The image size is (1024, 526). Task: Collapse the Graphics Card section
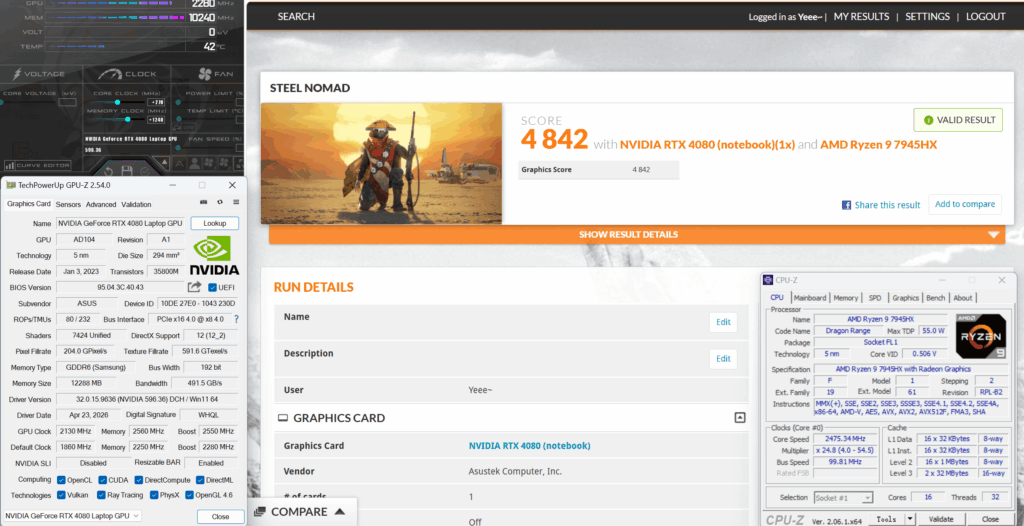coord(740,418)
